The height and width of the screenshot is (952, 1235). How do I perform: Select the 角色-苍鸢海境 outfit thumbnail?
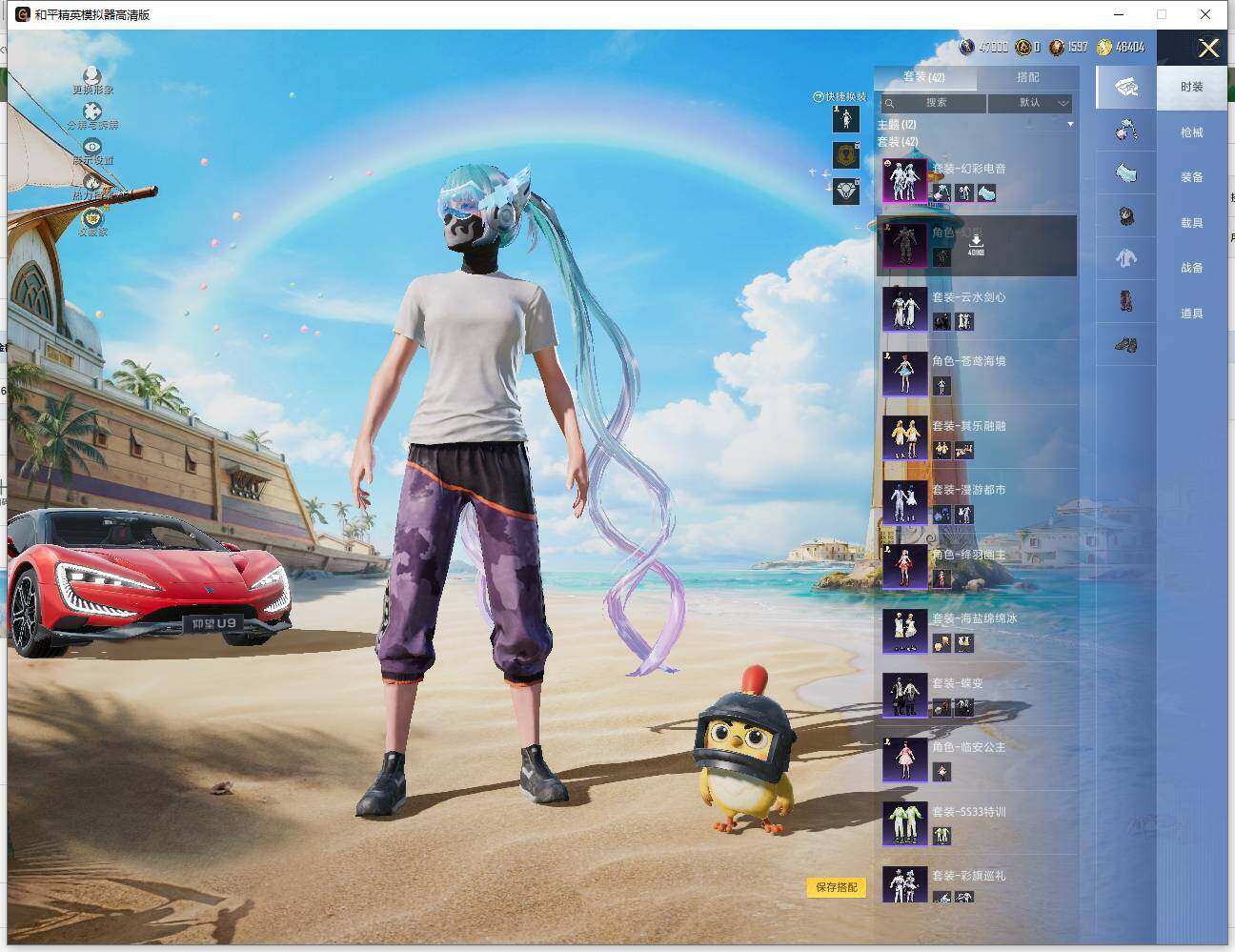[904, 374]
